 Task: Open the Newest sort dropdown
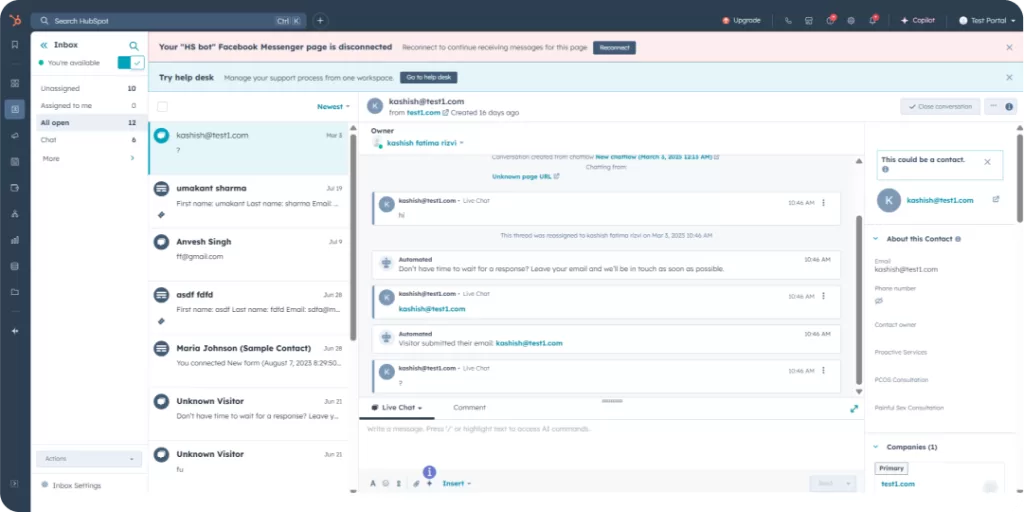point(334,106)
